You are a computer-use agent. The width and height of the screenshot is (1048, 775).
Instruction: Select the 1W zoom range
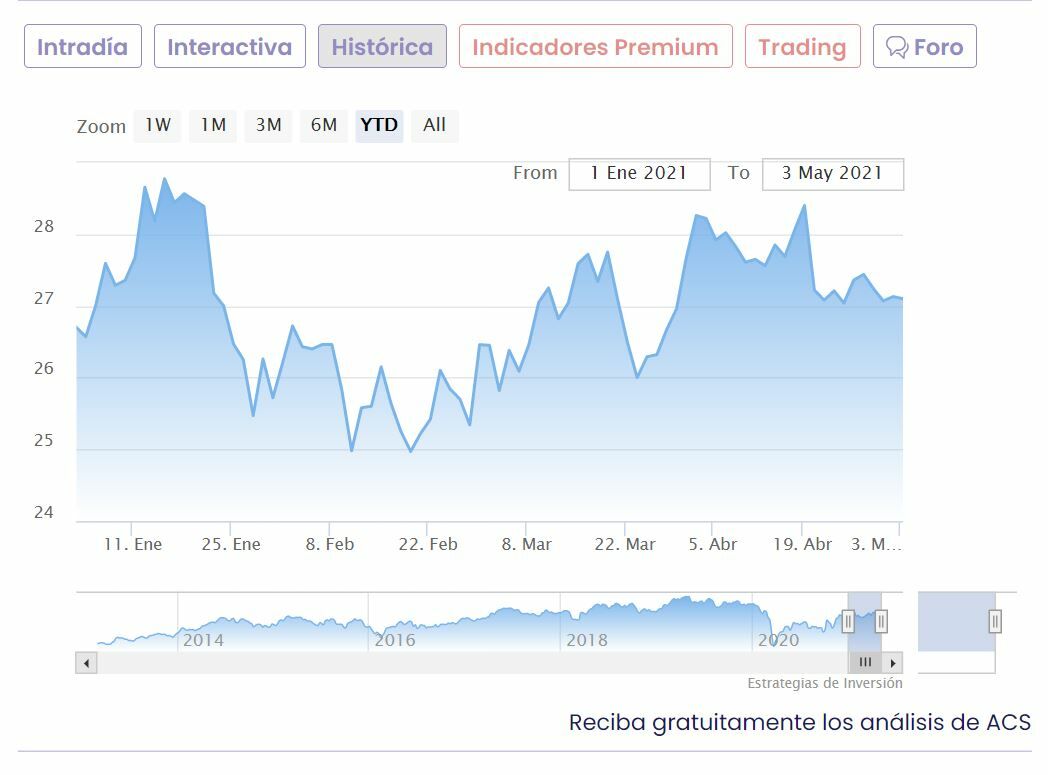[157, 126]
